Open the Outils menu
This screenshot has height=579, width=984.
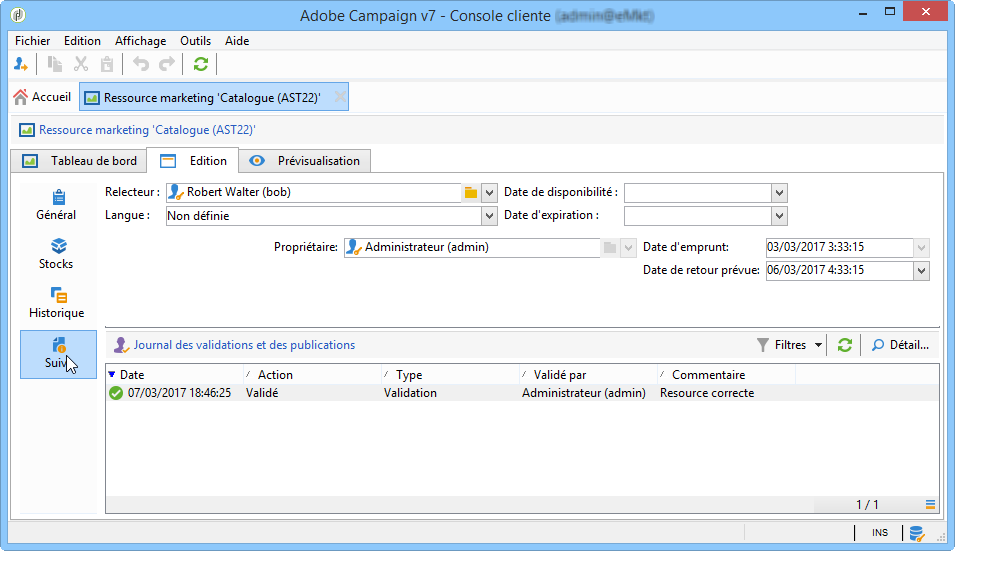[195, 41]
